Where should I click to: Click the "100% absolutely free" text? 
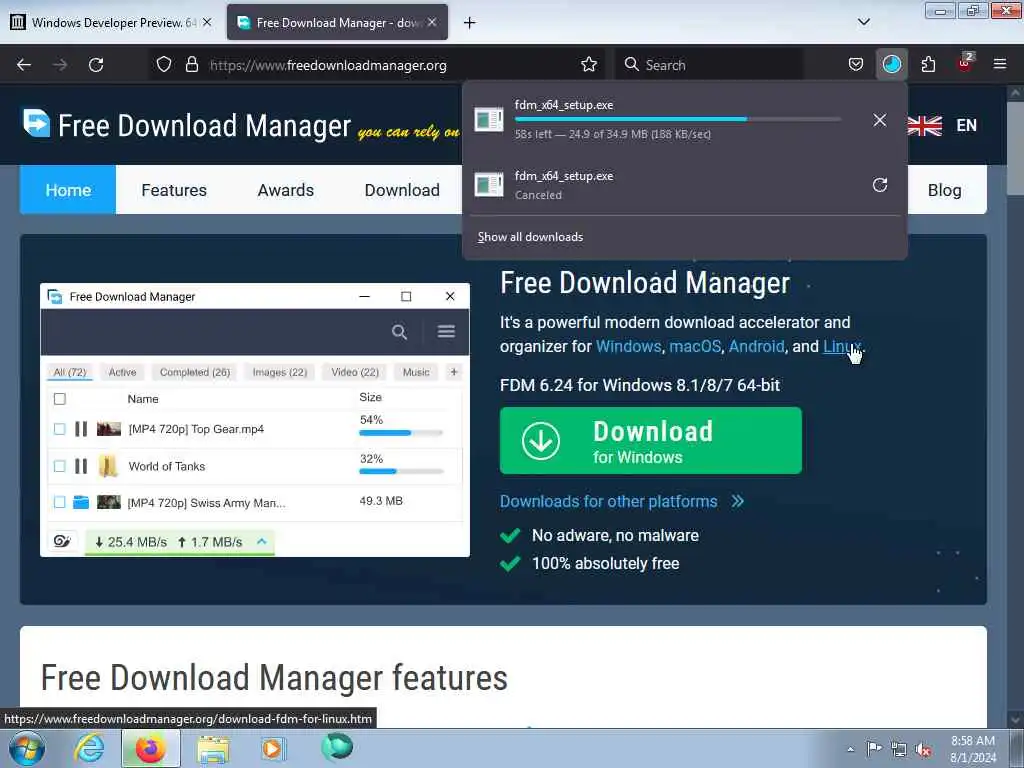(605, 564)
